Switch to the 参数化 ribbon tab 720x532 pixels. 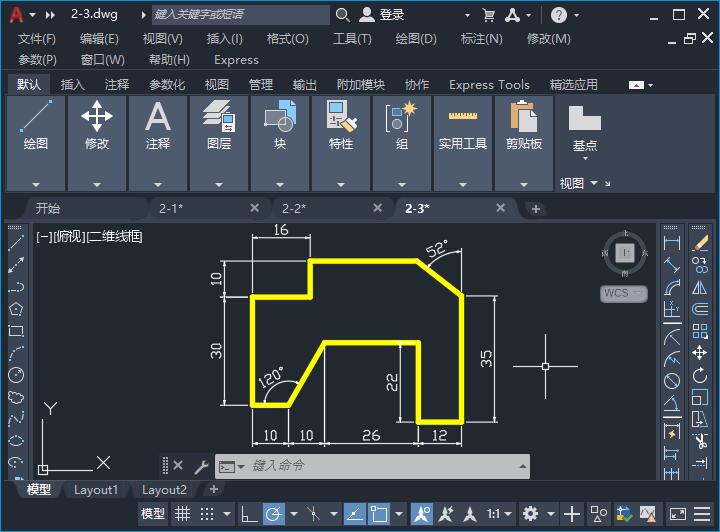tap(167, 84)
